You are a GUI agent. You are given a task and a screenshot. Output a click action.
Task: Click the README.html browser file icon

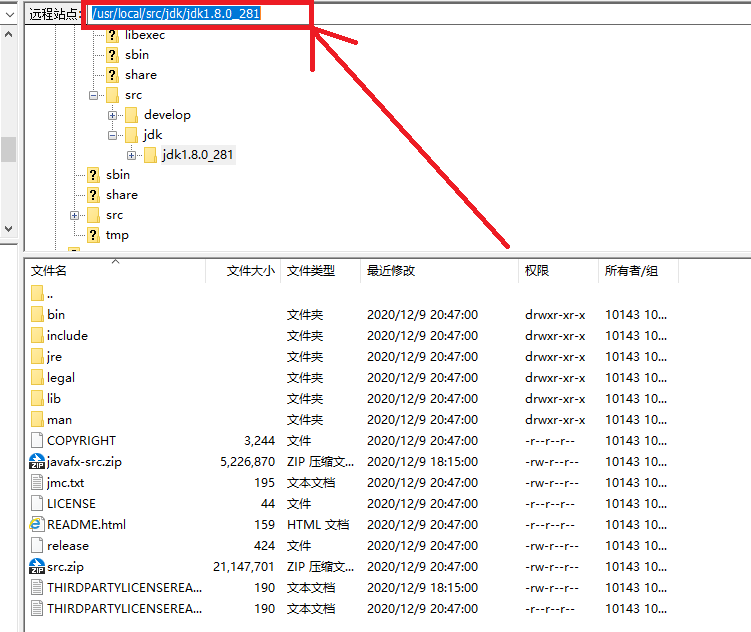[x=36, y=524]
